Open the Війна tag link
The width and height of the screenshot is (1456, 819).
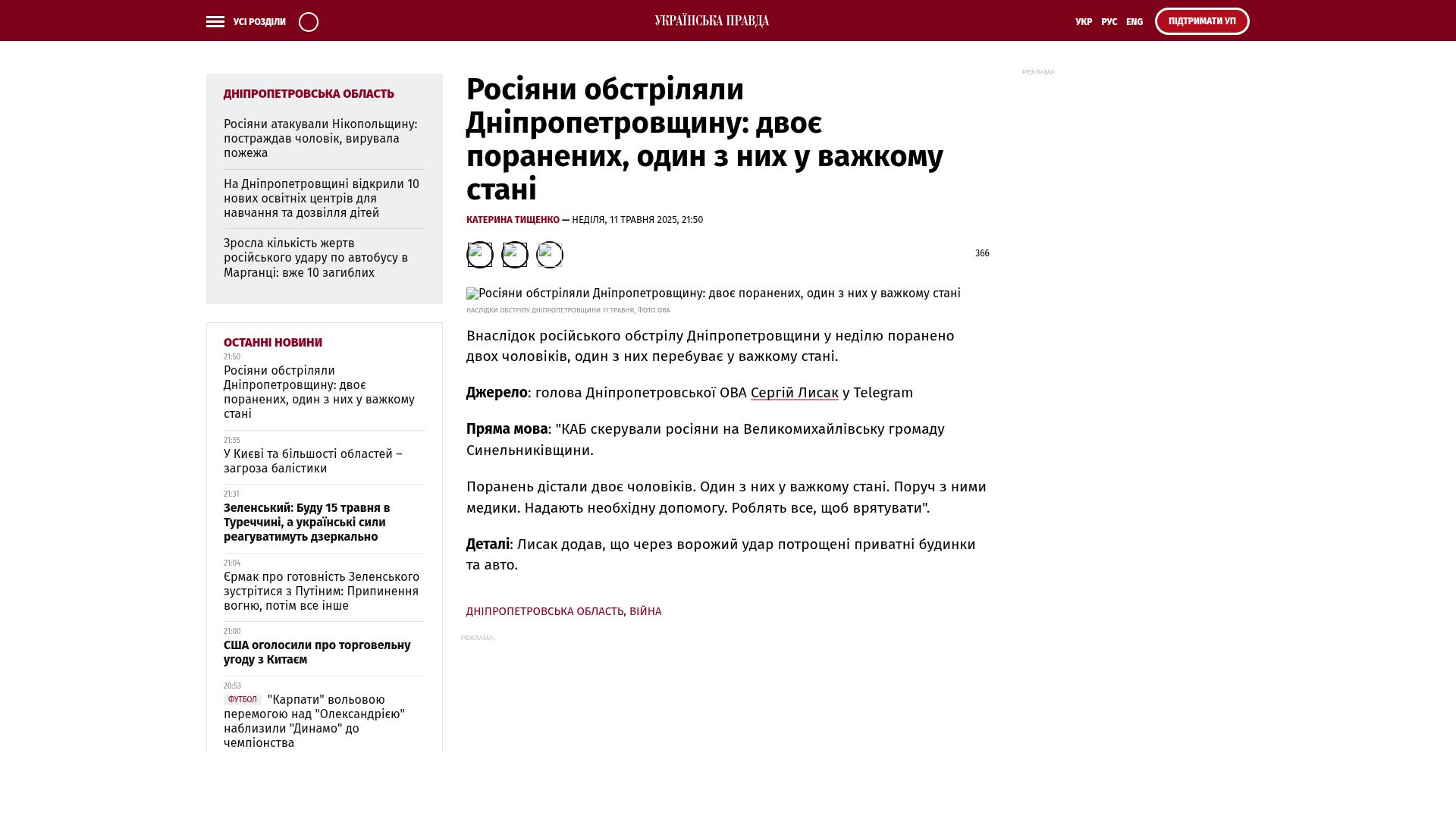[645, 611]
